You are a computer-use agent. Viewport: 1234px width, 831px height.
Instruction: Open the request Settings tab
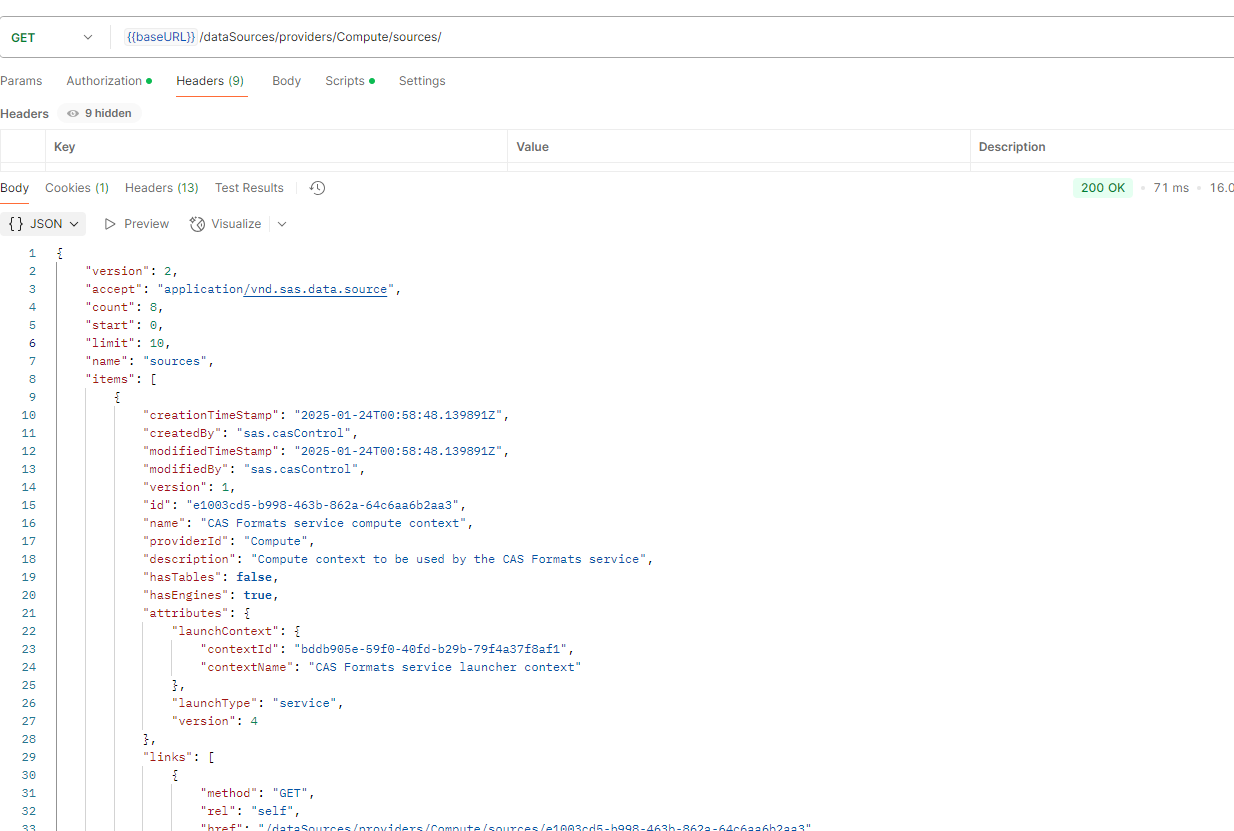point(421,80)
